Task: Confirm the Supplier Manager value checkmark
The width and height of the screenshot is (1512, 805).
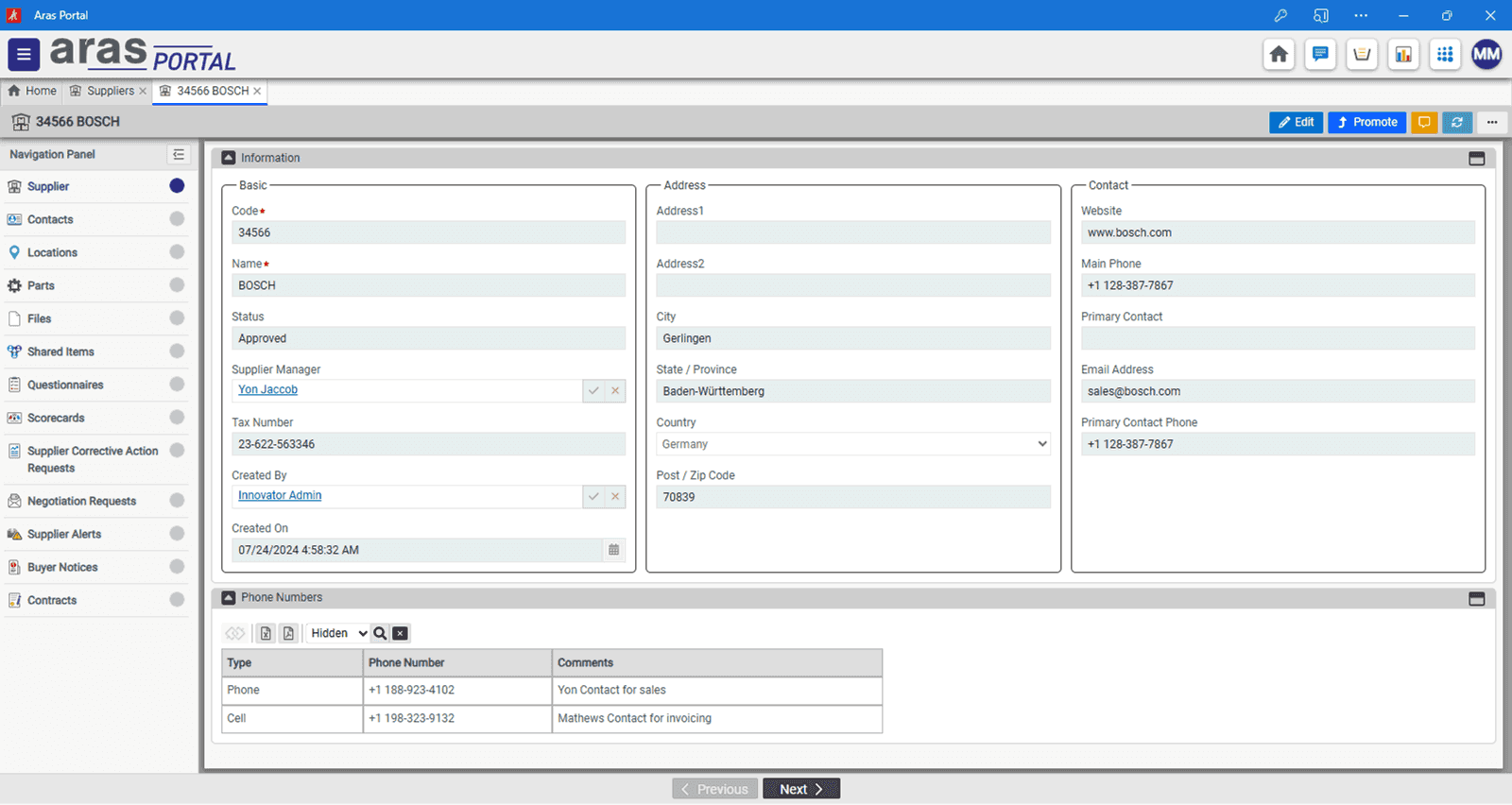Action: (x=593, y=390)
